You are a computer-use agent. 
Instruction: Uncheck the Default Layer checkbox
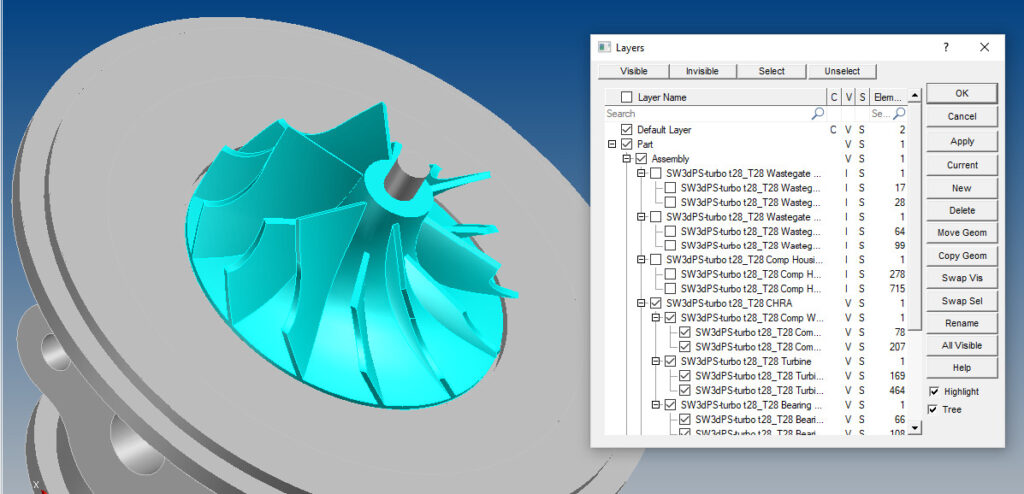point(626,130)
